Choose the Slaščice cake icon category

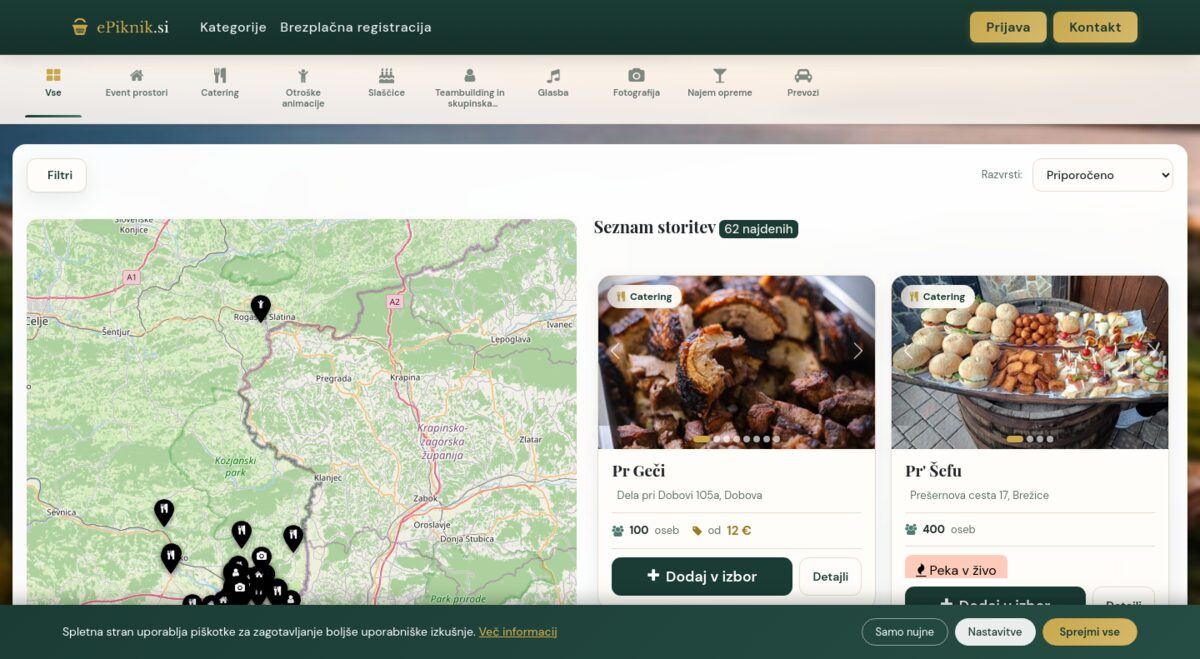pos(386,75)
